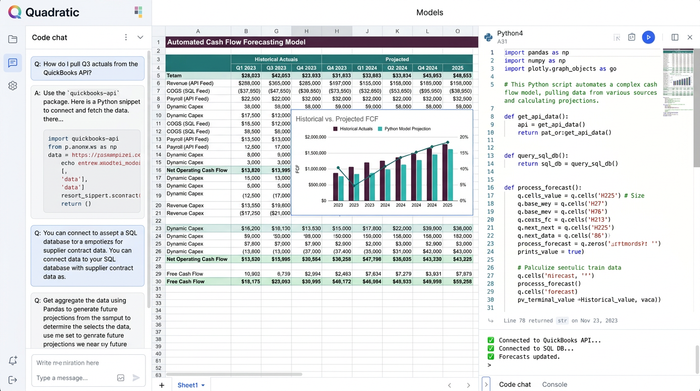The width and height of the screenshot is (700, 391).
Task: Click the Code chat panel vertical scrollbar
Action: point(149,179)
